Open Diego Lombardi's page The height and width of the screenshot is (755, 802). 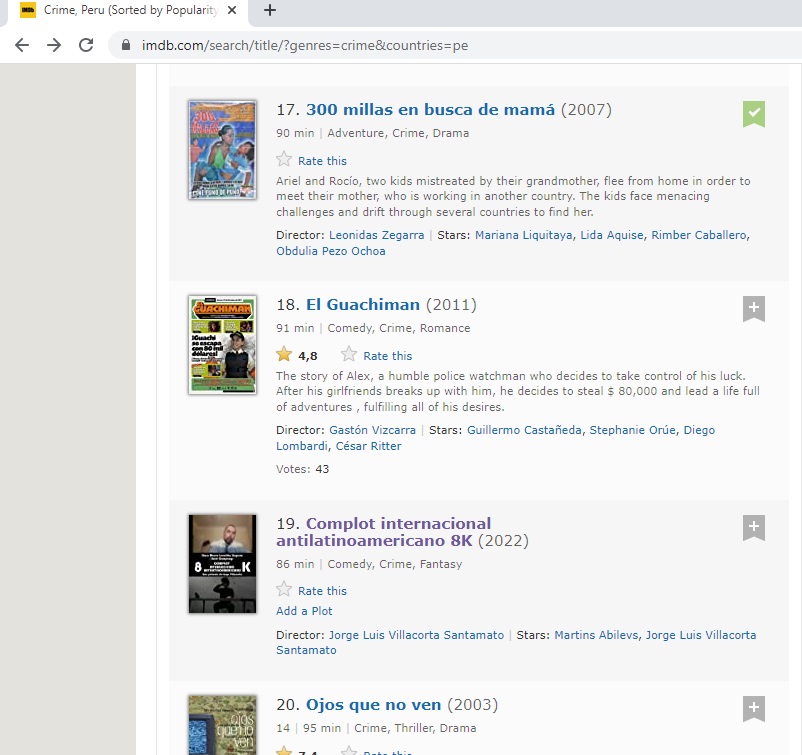coord(699,430)
